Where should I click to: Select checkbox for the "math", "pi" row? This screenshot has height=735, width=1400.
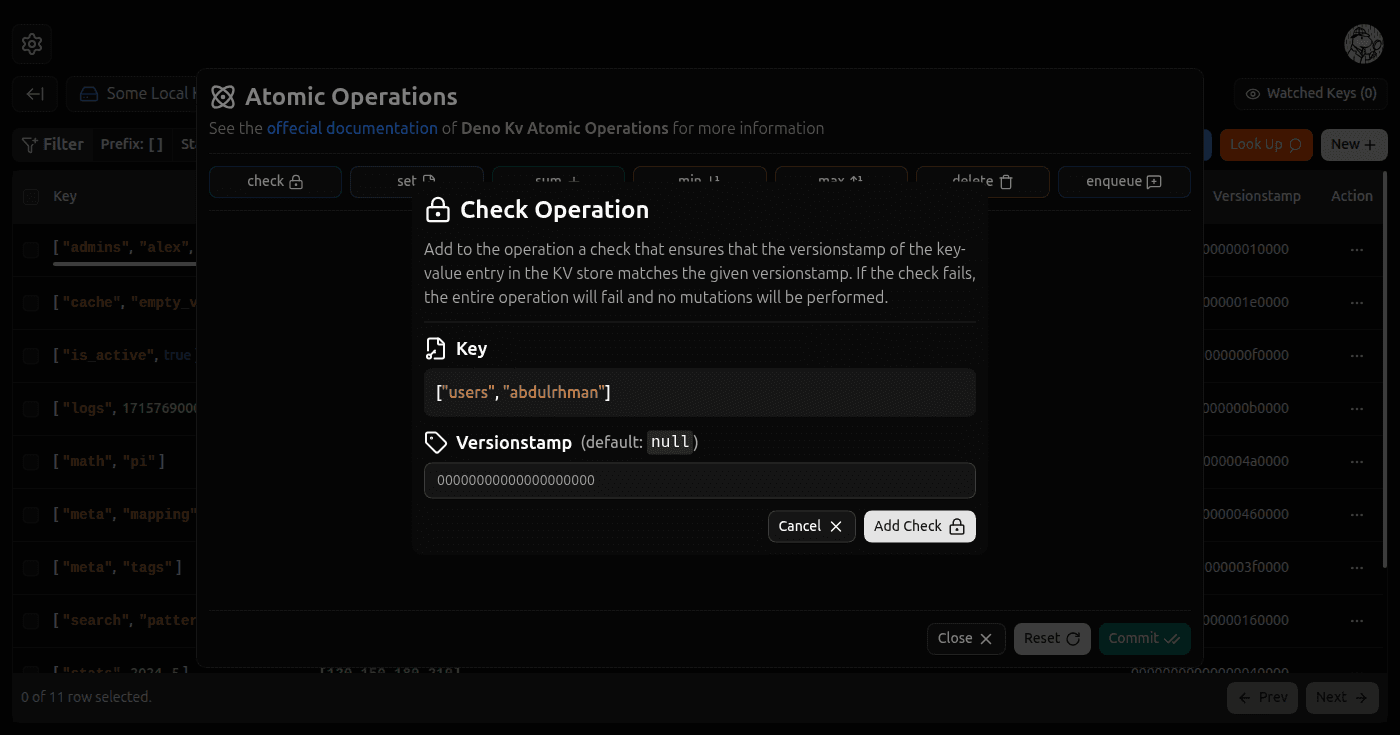(31, 461)
